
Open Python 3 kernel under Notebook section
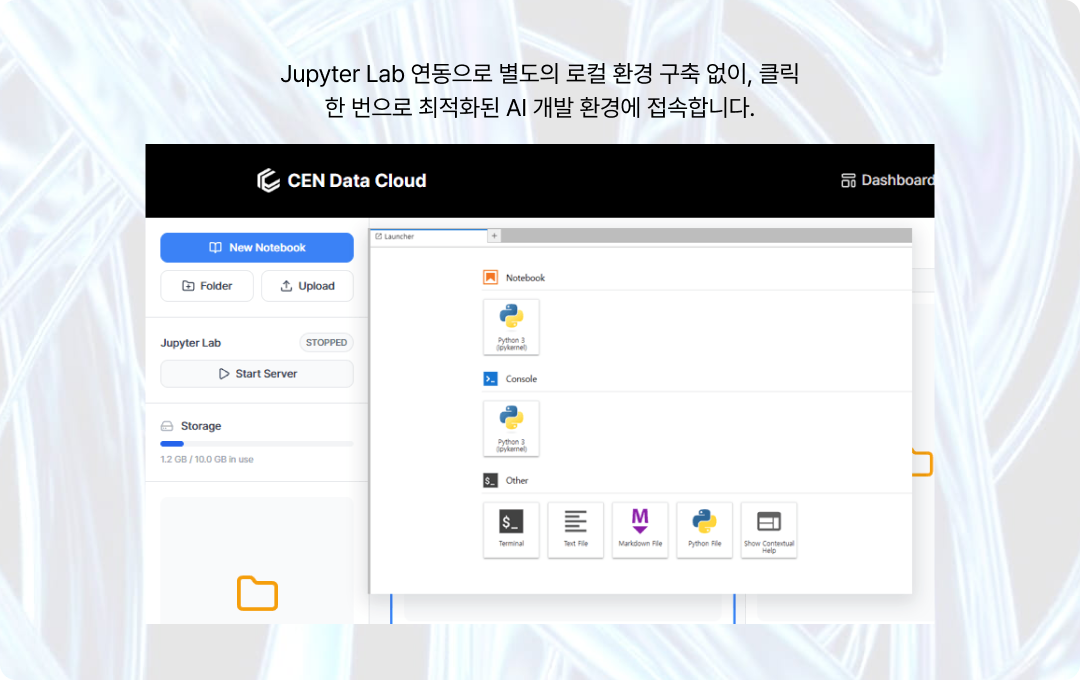(x=511, y=326)
